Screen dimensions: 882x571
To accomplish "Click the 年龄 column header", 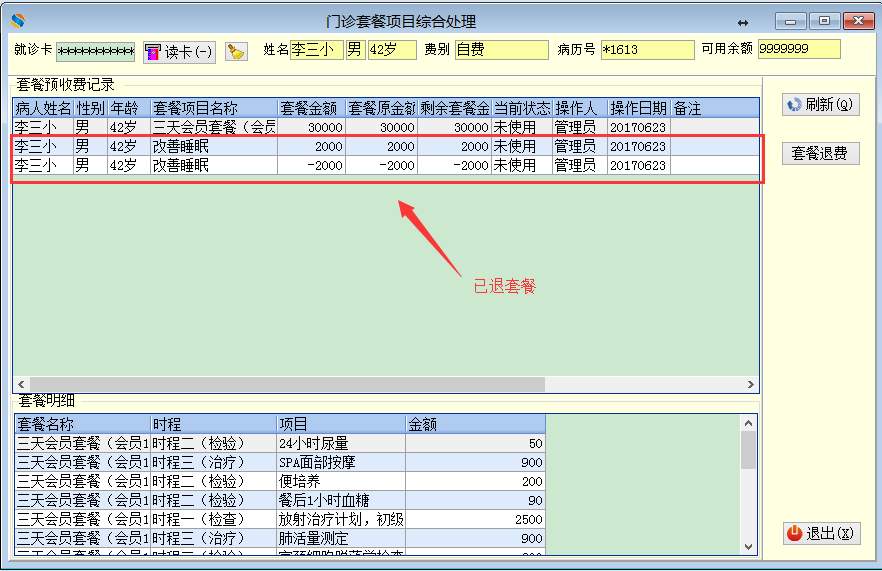I will click(x=129, y=108).
